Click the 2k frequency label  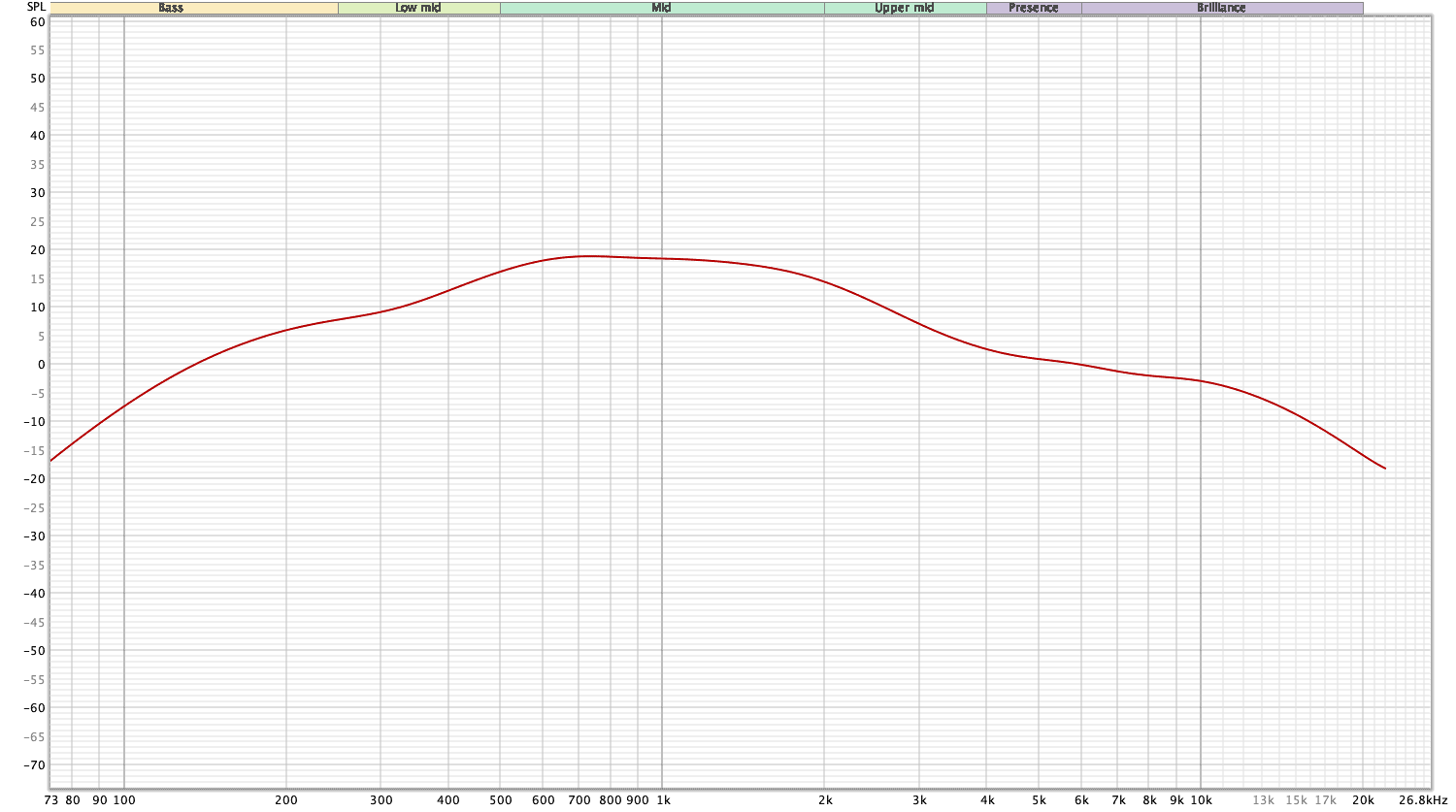pos(824,801)
